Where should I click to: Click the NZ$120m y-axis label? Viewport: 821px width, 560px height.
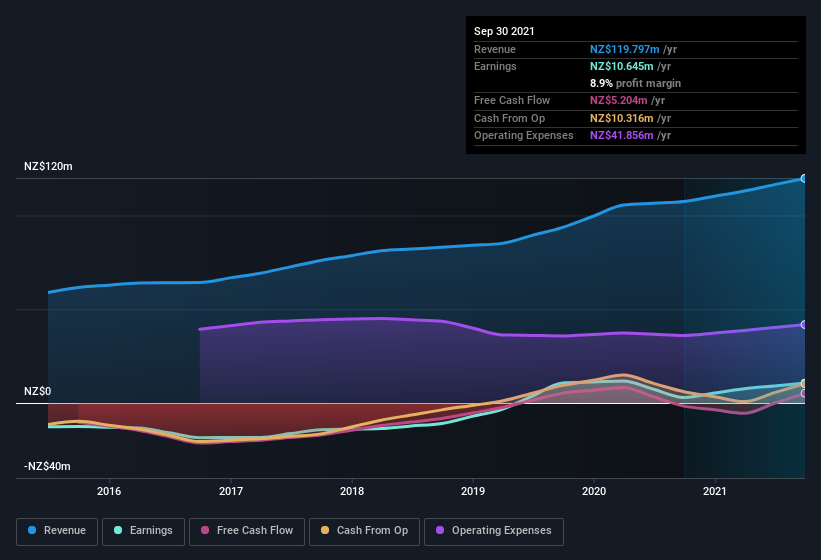pyautogui.click(x=48, y=166)
